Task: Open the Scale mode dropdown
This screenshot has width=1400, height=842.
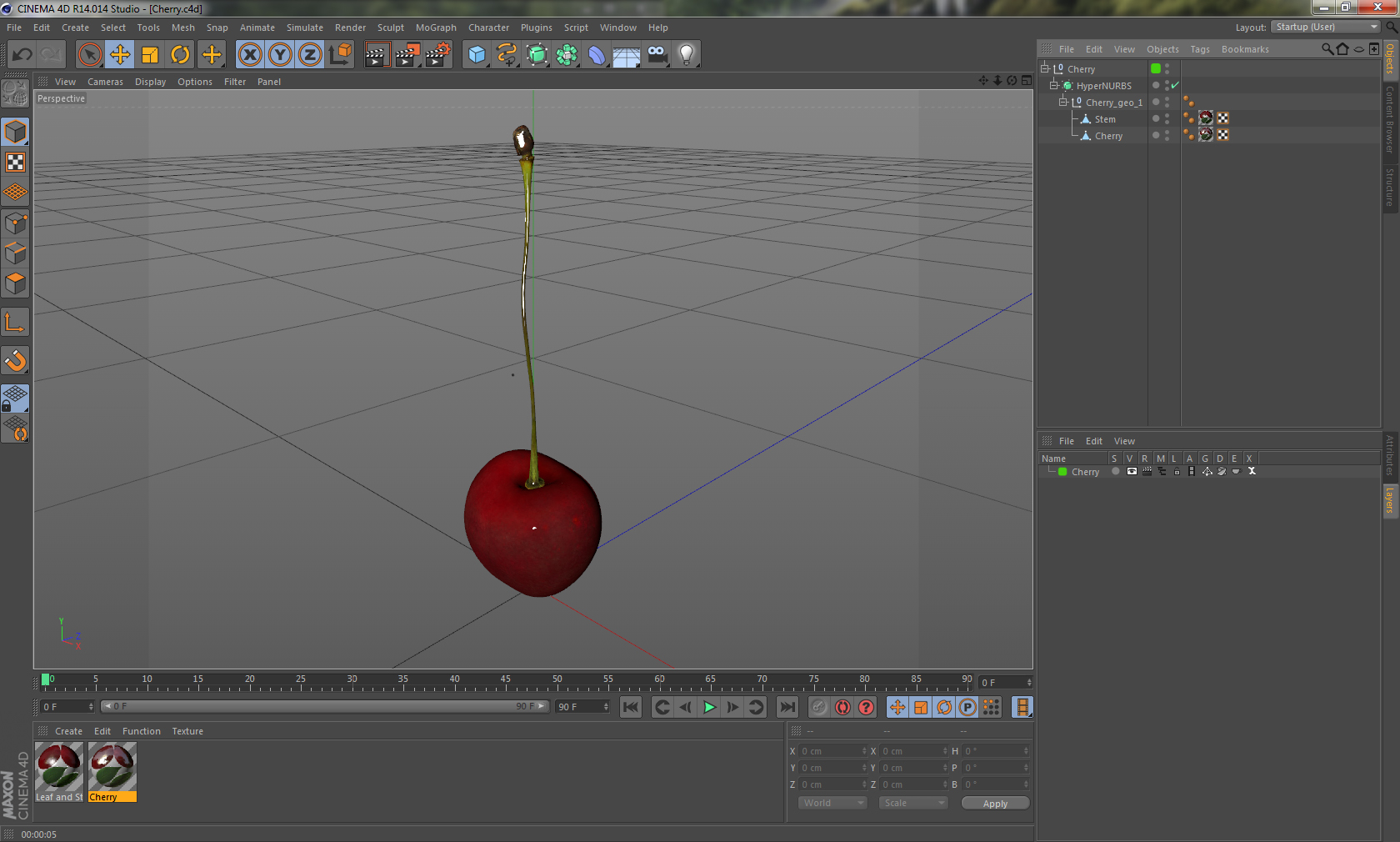Action: point(913,803)
